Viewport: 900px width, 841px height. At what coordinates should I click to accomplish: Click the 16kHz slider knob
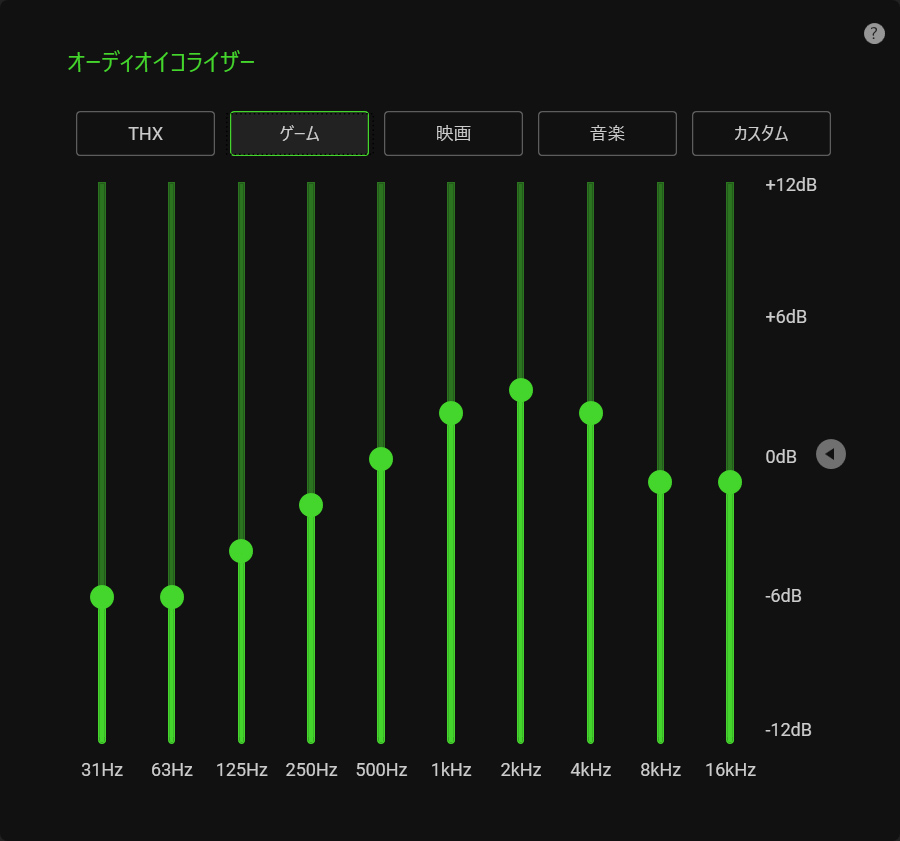[x=730, y=482]
